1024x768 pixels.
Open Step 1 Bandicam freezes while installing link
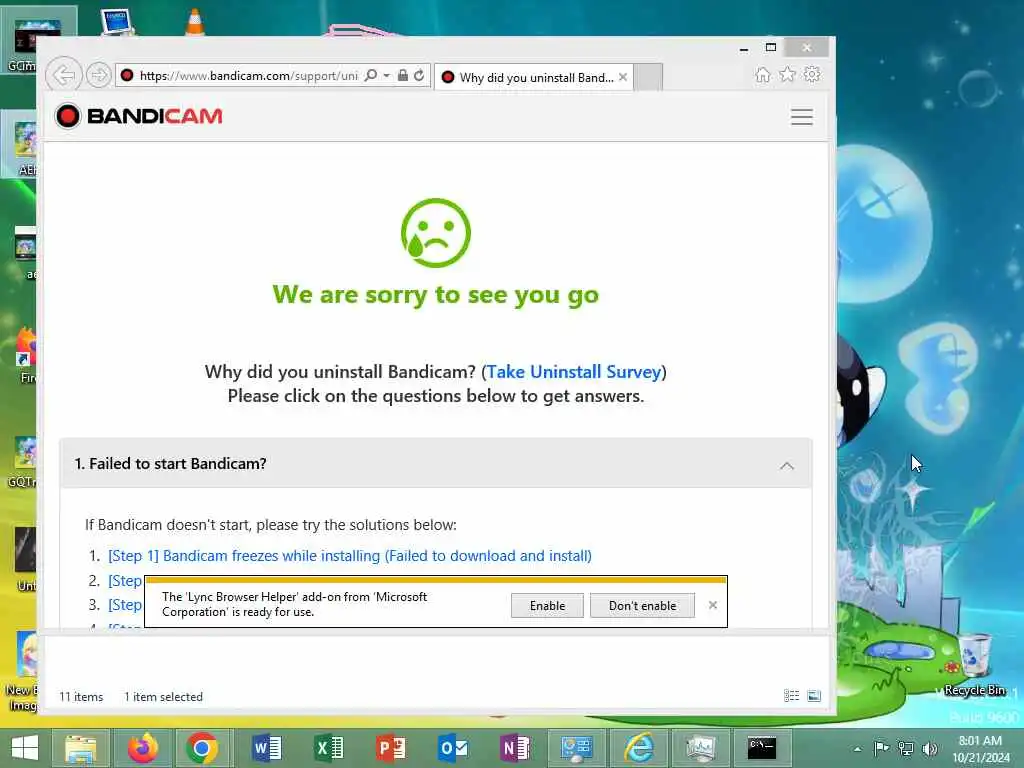click(x=349, y=556)
